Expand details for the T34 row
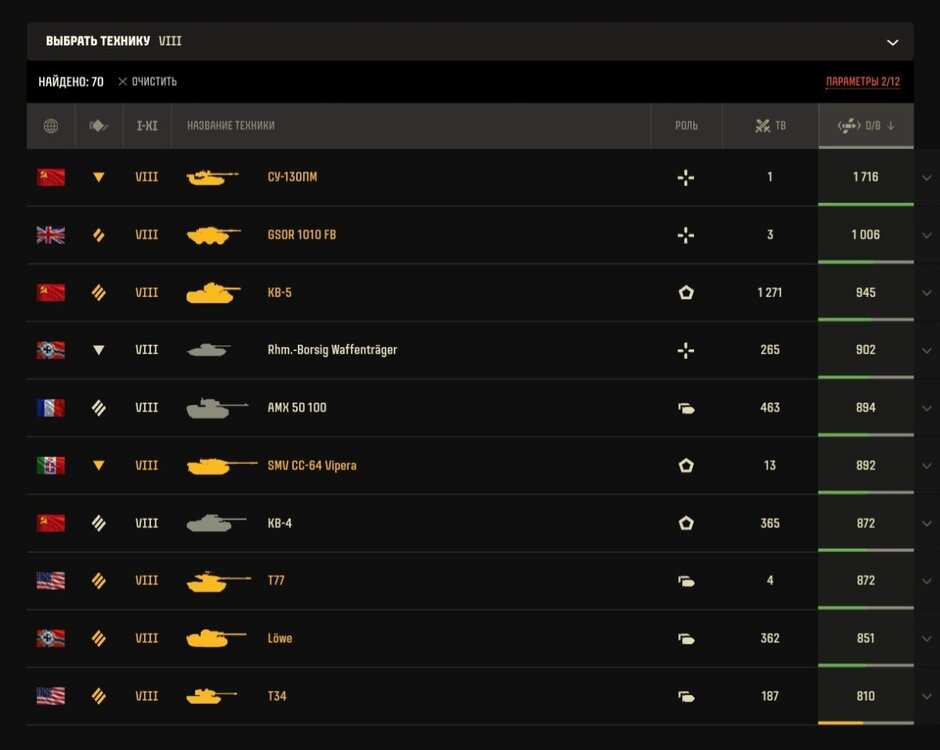The image size is (940, 750). point(927,697)
